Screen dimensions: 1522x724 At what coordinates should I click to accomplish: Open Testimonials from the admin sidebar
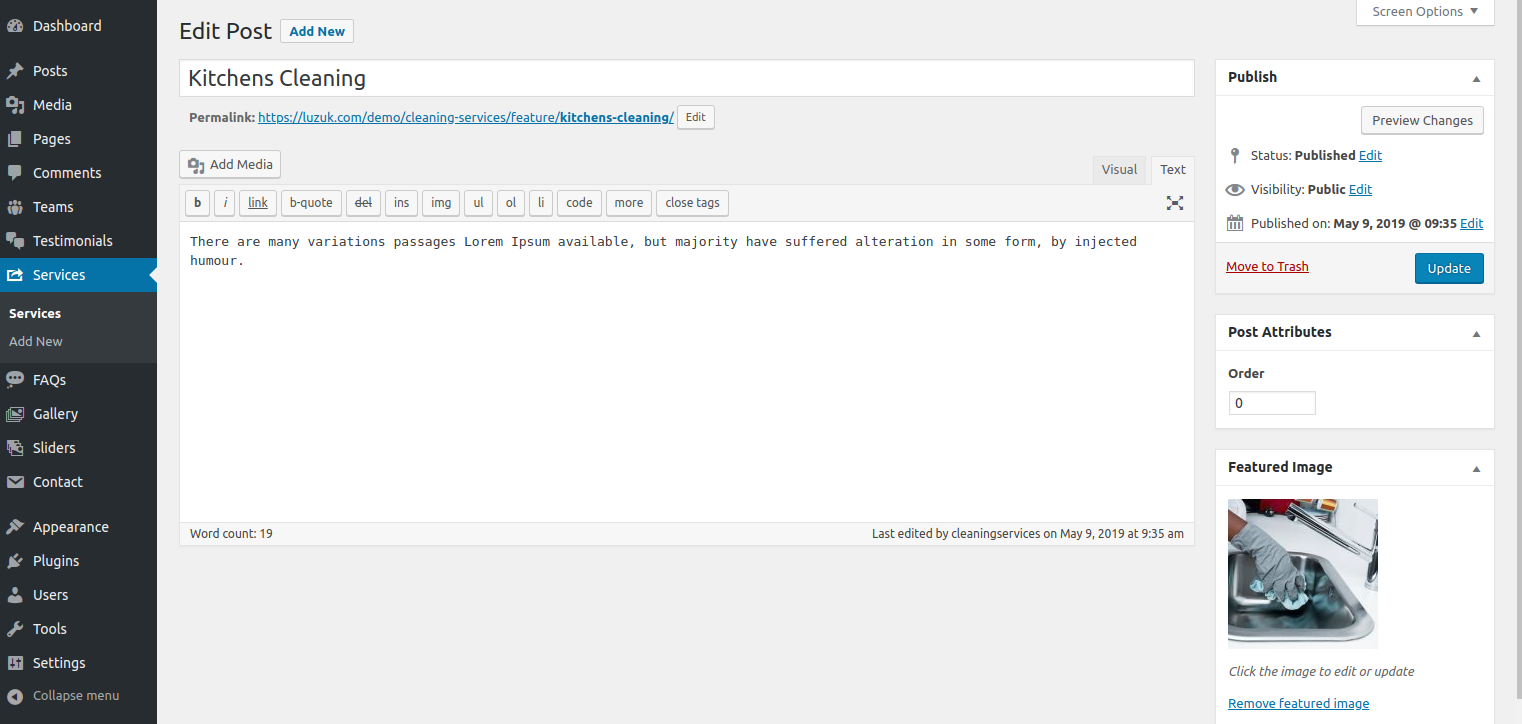72,241
